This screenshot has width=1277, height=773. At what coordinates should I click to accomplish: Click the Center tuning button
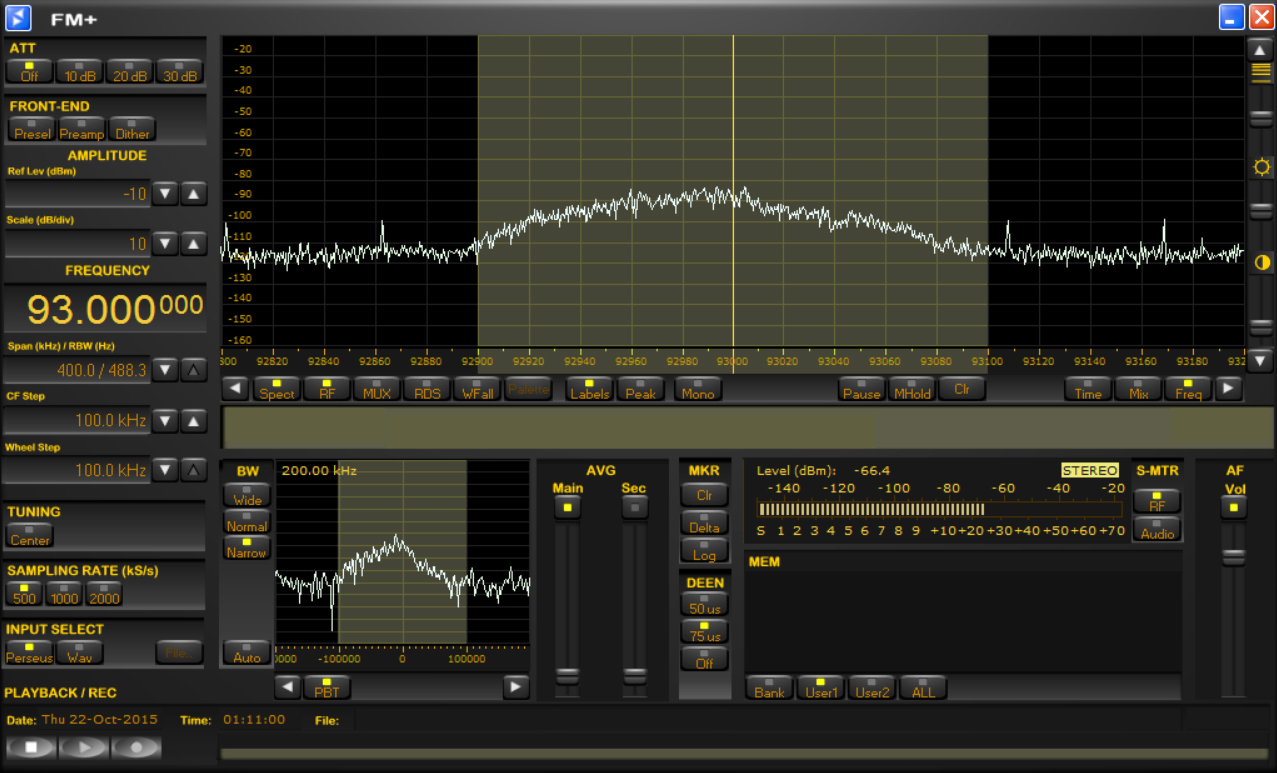[x=30, y=536]
